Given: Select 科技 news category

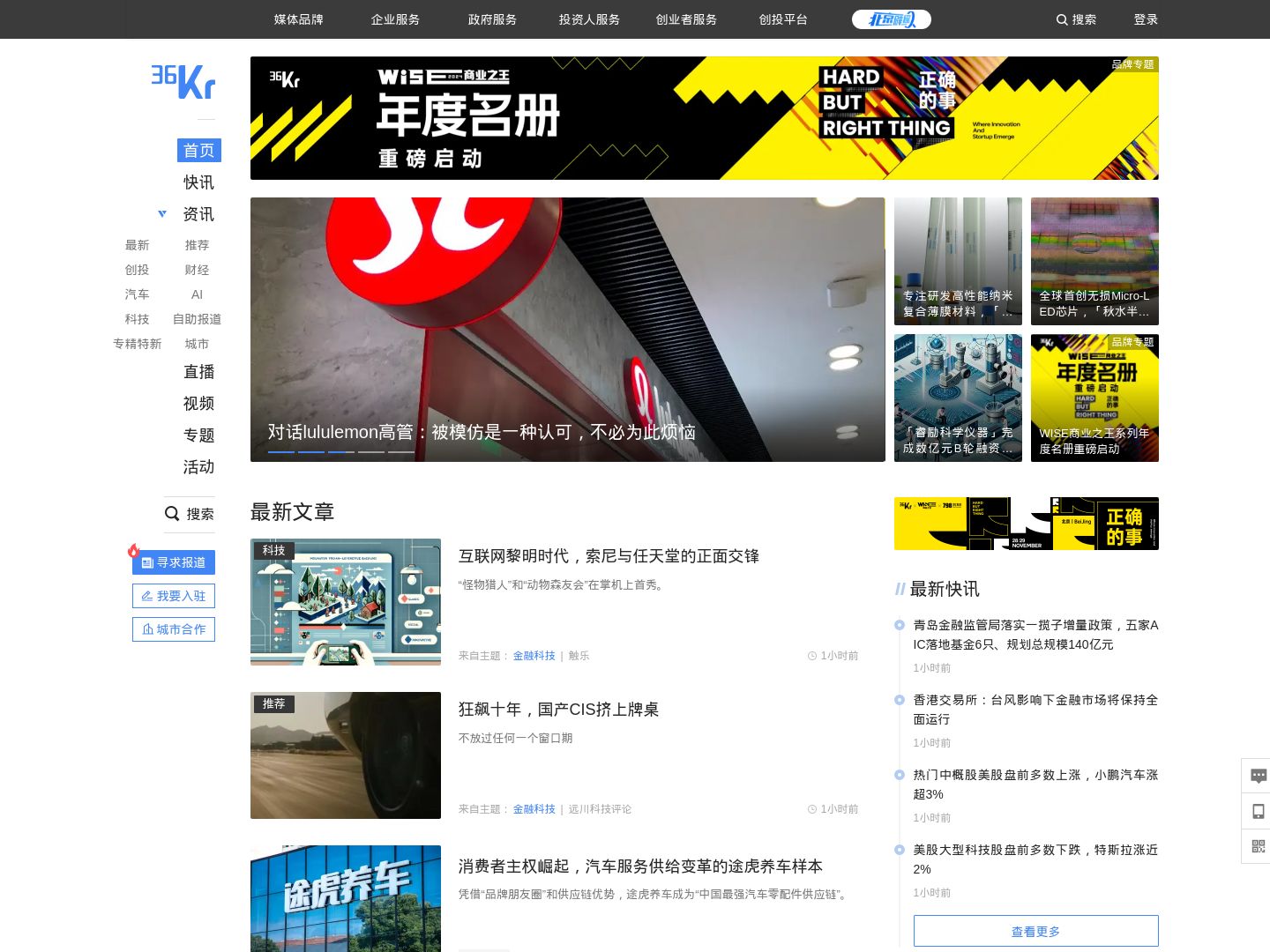Looking at the screenshot, I should (138, 319).
